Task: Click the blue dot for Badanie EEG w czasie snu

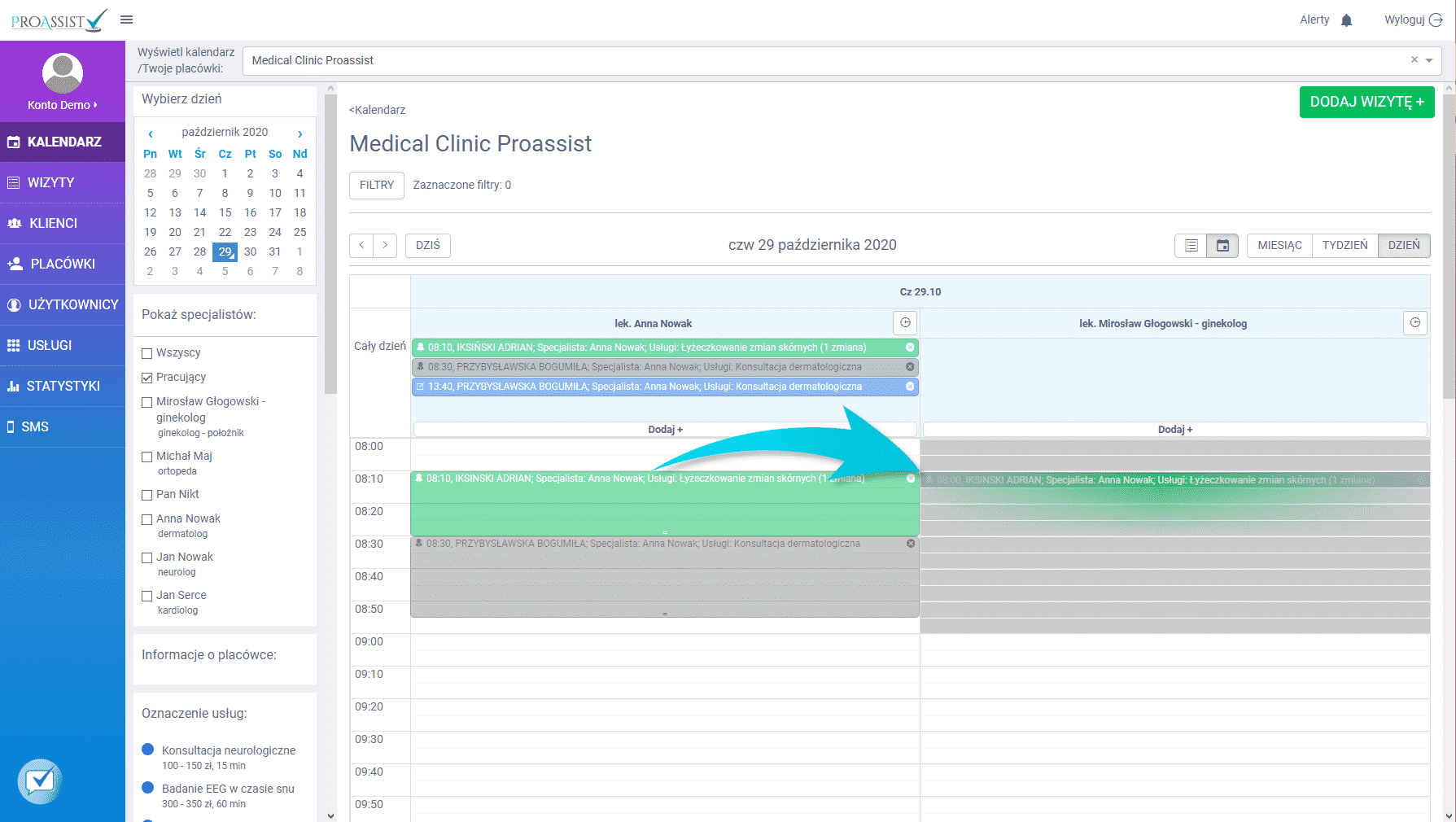Action: [148, 787]
